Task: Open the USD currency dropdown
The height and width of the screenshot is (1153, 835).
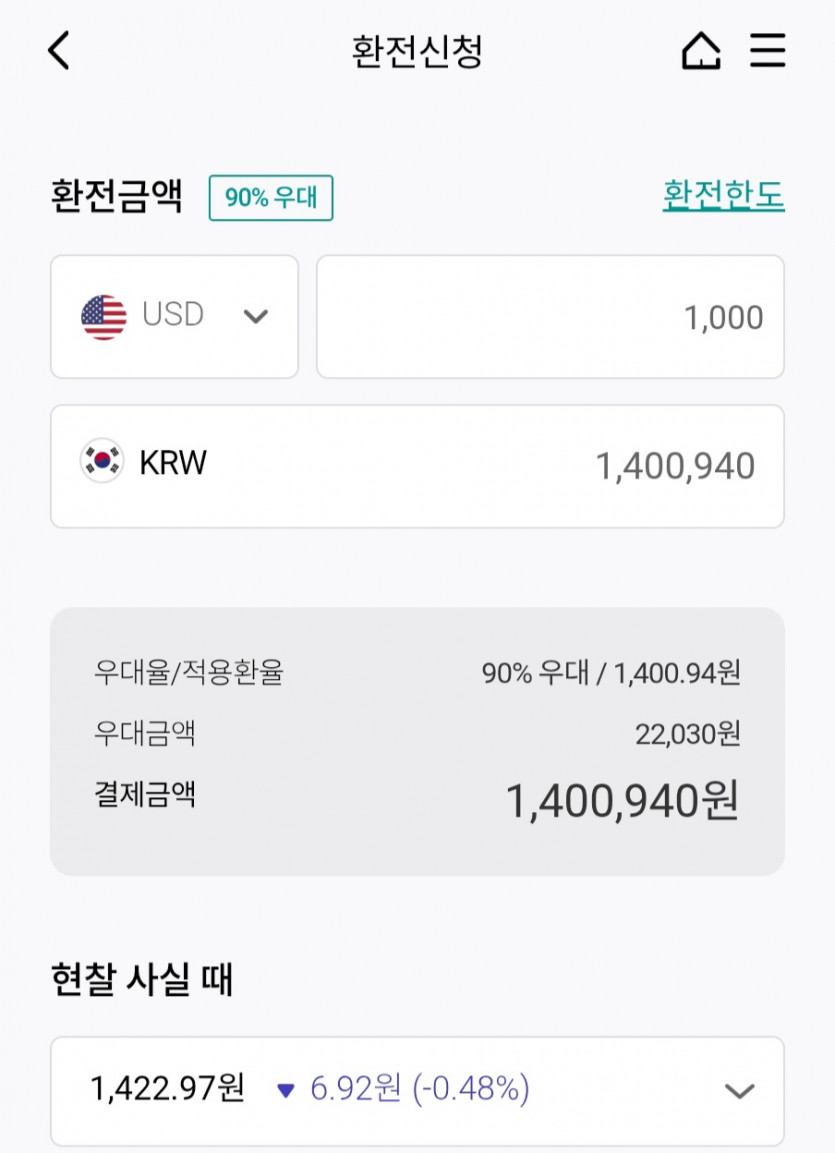Action: point(173,316)
